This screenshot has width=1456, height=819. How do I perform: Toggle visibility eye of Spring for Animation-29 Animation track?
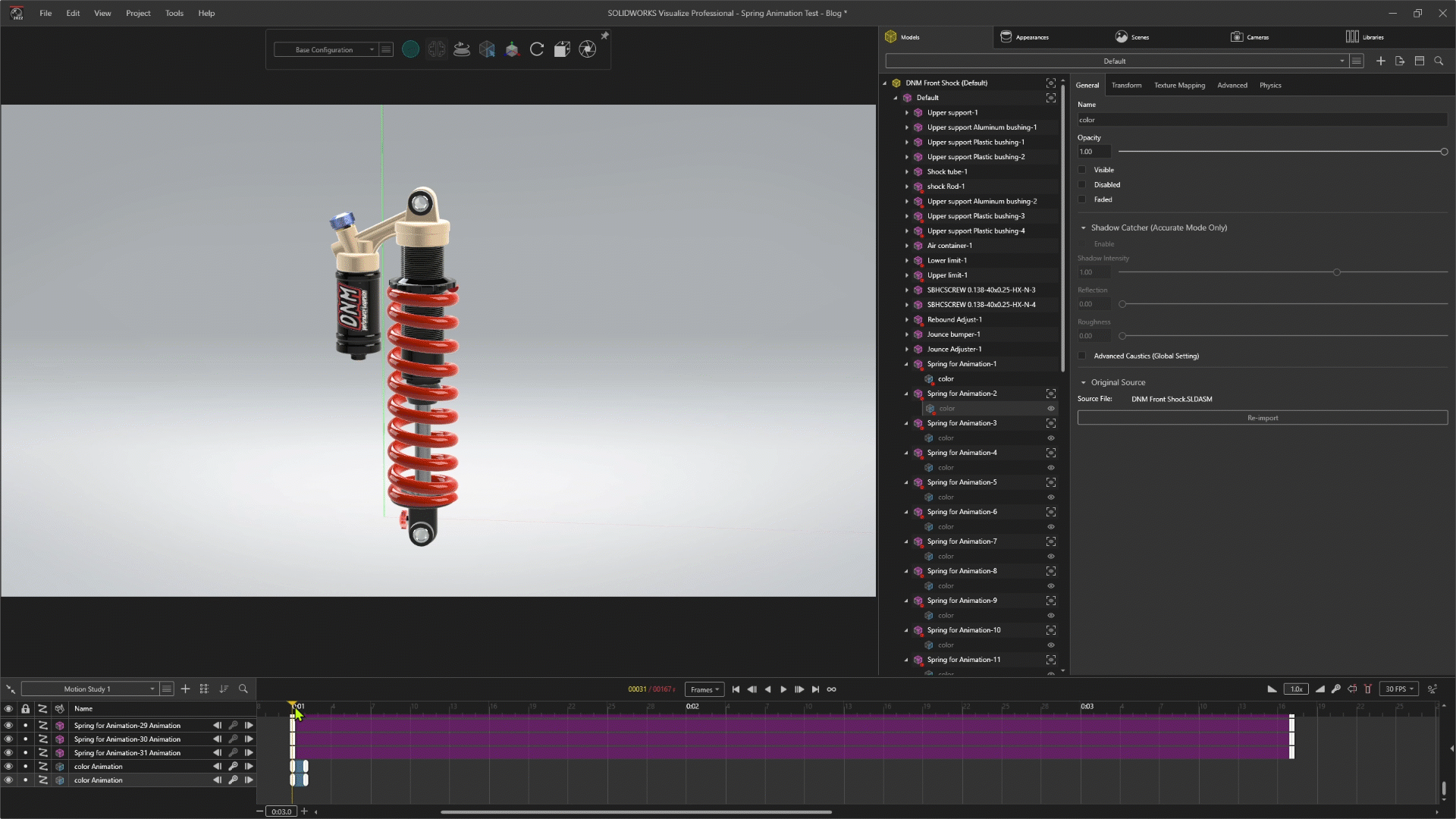(8, 725)
